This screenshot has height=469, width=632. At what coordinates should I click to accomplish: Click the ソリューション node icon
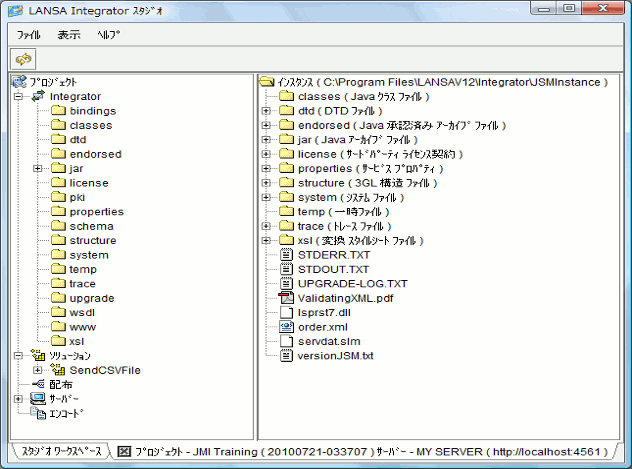point(38,355)
